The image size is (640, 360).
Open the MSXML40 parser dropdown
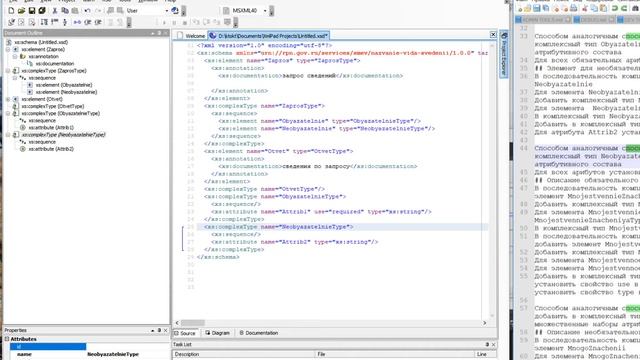(x=265, y=11)
